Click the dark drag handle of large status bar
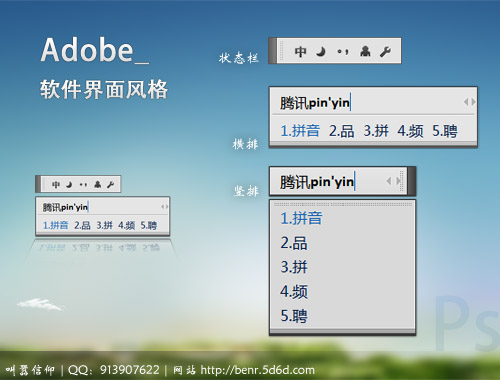The height and width of the screenshot is (380, 500). (x=272, y=51)
